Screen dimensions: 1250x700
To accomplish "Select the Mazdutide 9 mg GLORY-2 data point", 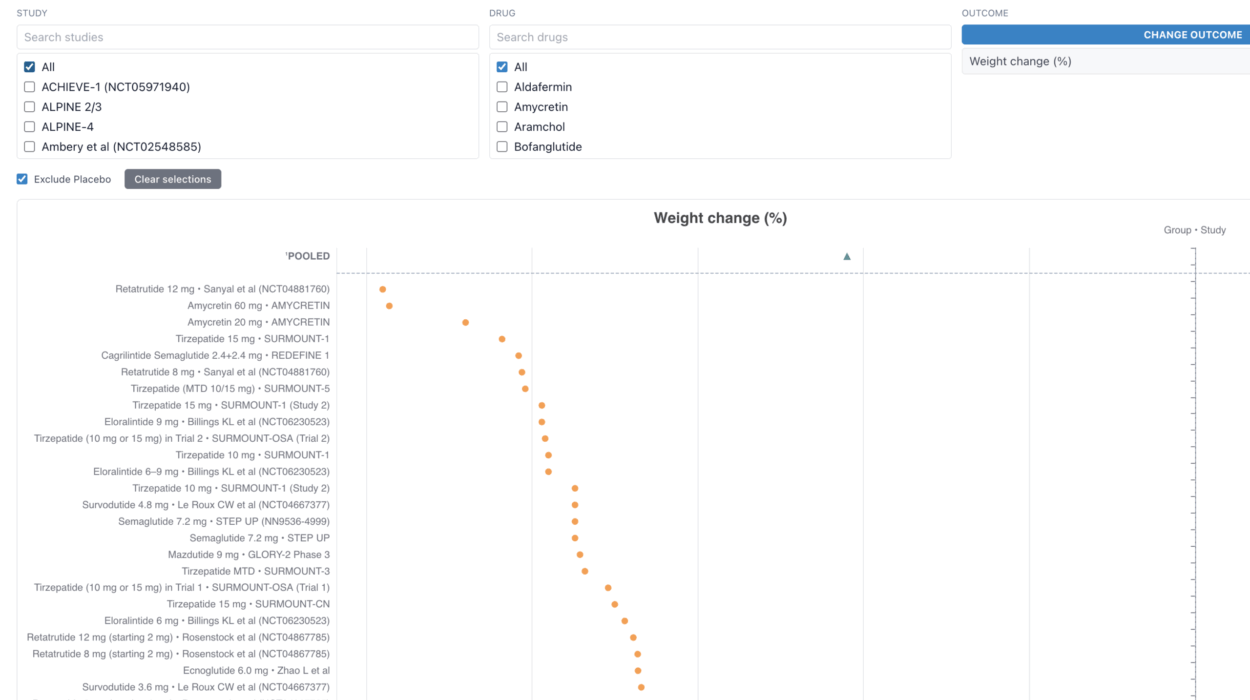I will tap(580, 555).
